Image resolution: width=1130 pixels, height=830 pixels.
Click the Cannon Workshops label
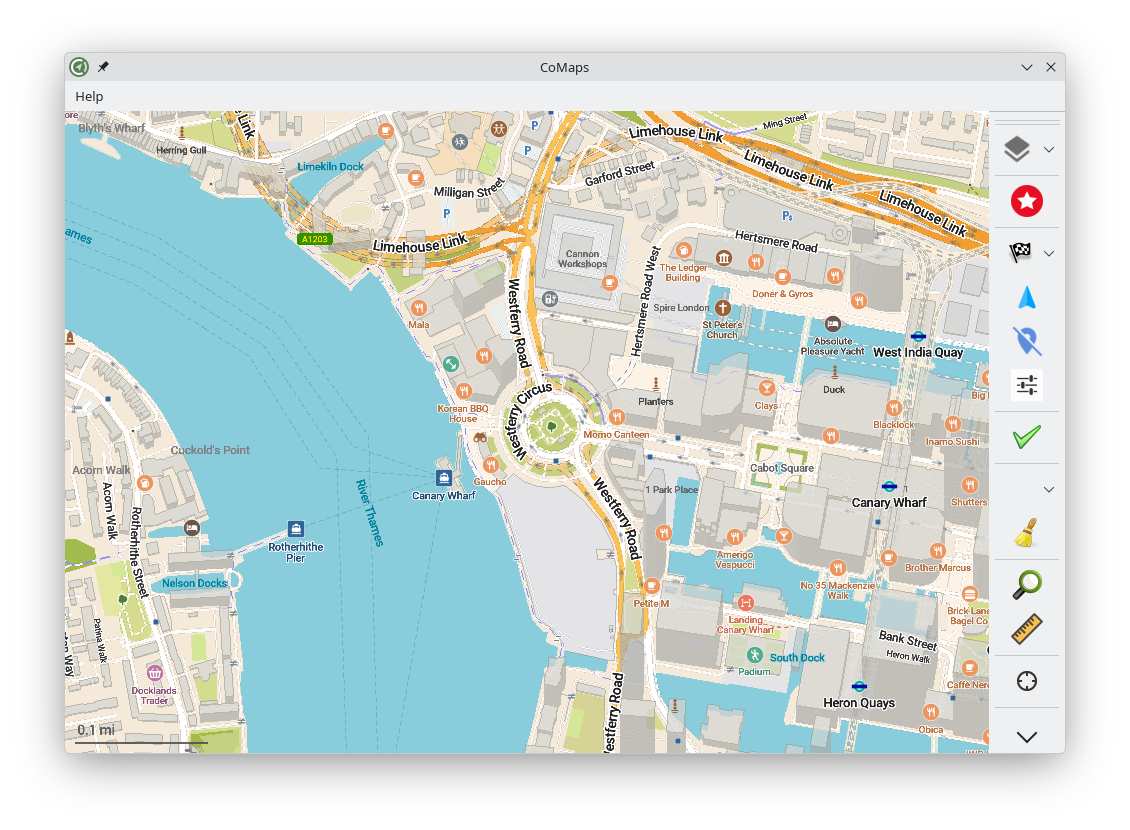click(x=582, y=259)
